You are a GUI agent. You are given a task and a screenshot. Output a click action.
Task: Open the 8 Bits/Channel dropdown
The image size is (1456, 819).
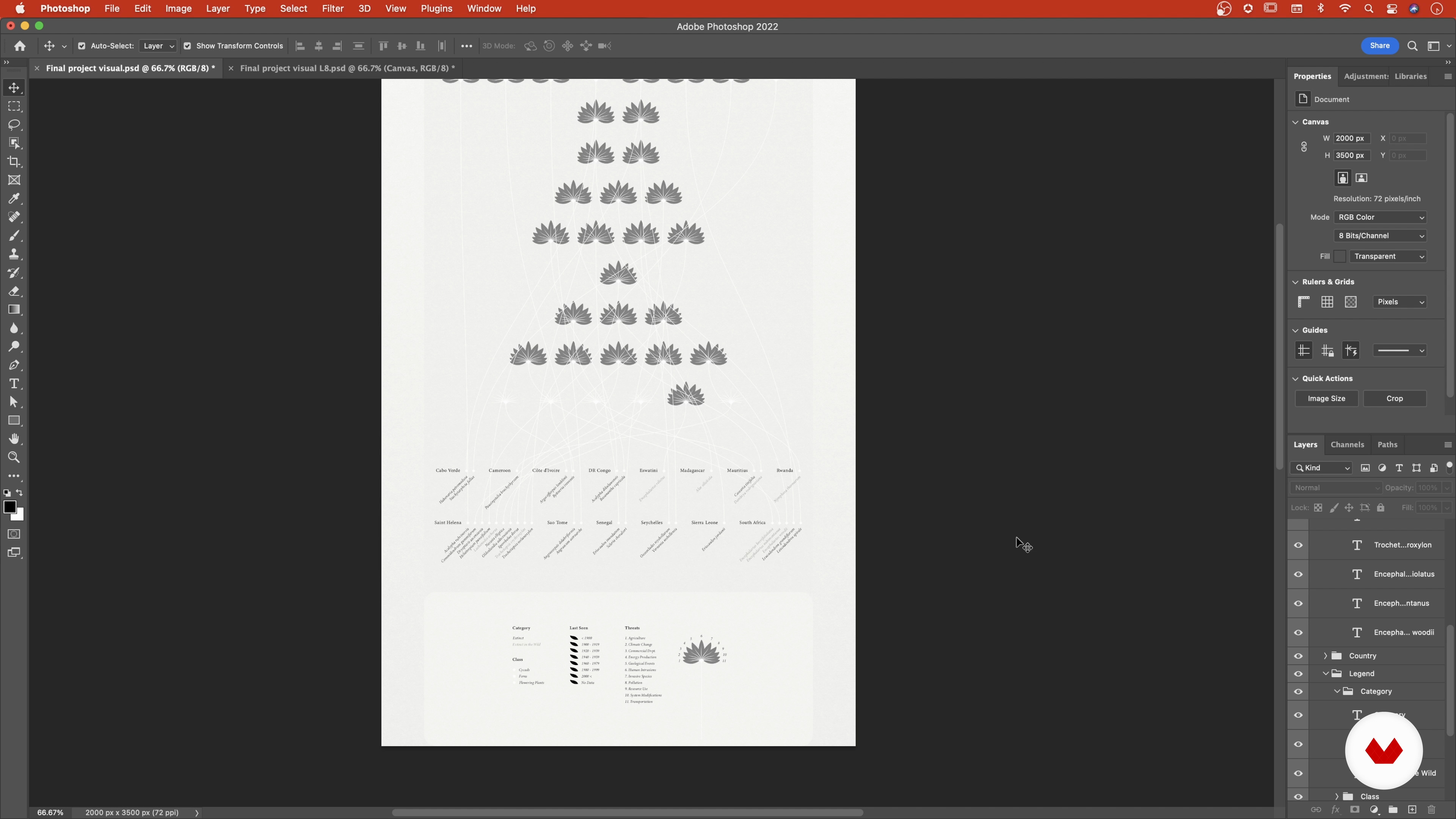[1380, 236]
